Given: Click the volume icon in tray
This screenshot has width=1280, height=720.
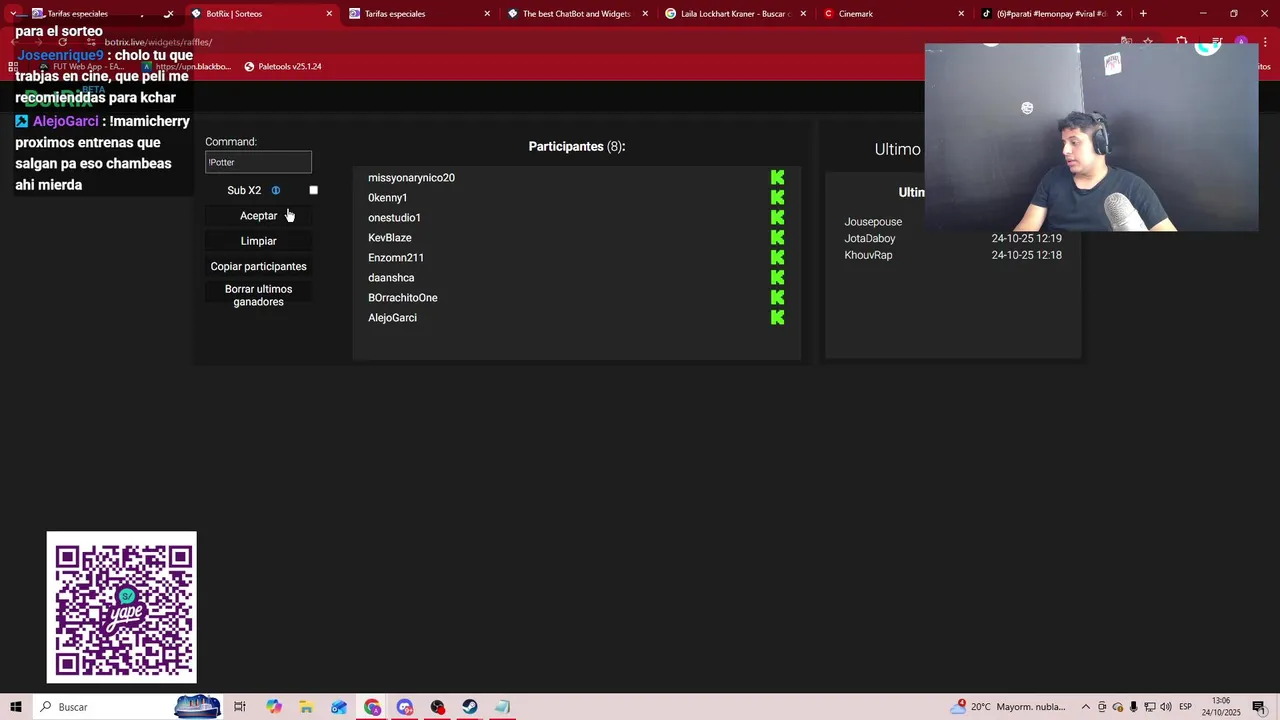Looking at the screenshot, I should (x=1166, y=707).
